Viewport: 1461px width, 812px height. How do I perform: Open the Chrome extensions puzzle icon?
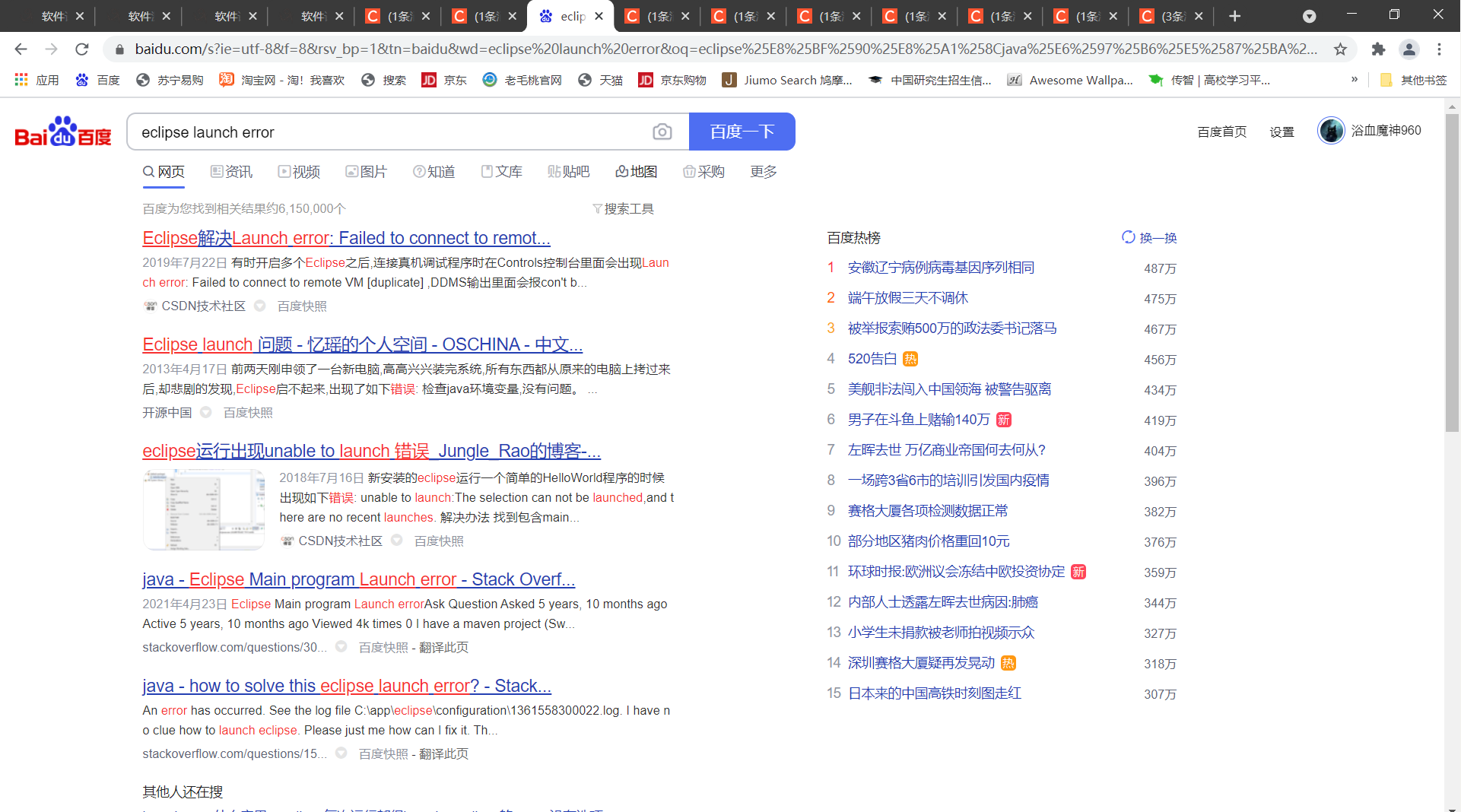1378,49
